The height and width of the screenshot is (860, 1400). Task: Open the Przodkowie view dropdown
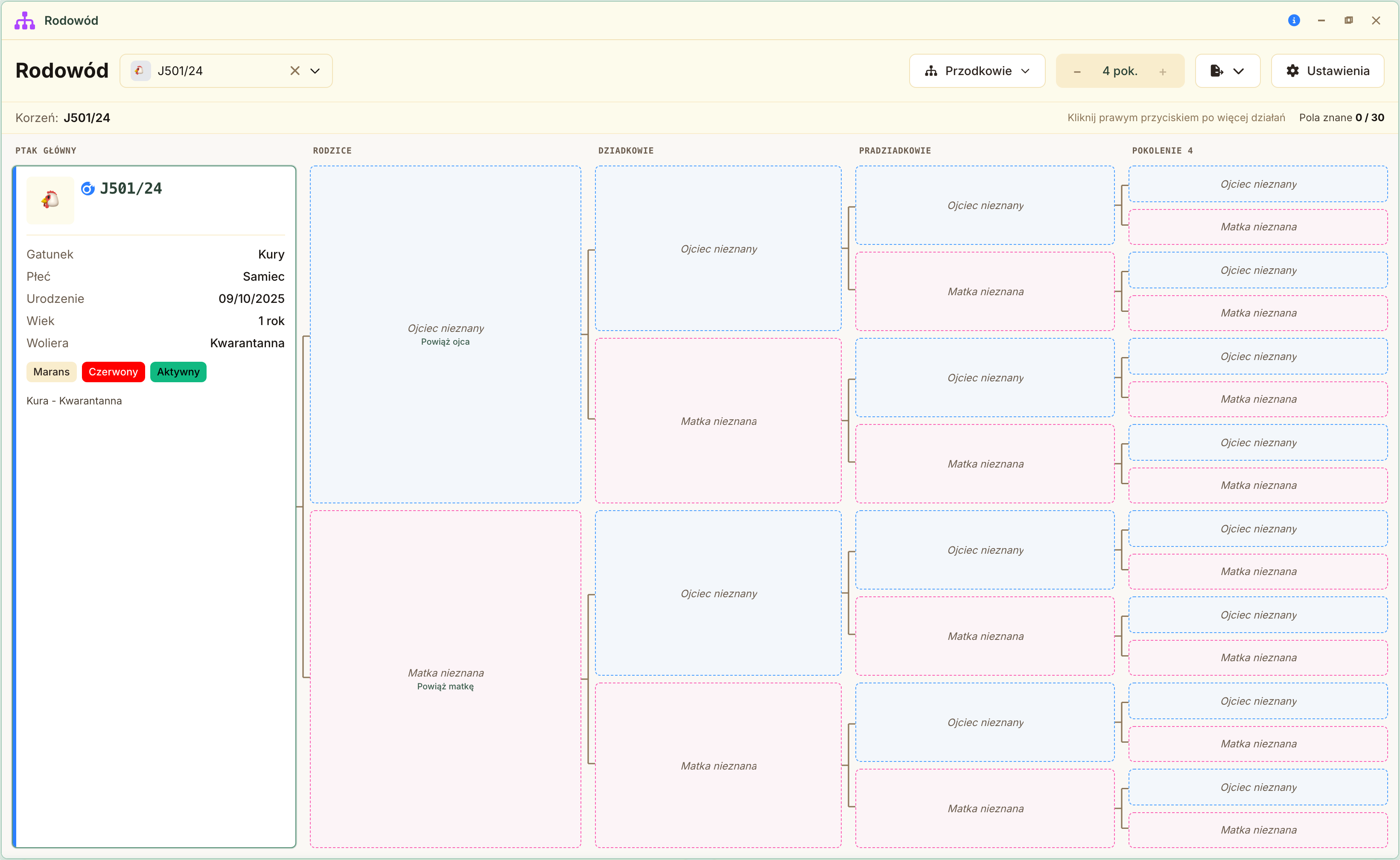(x=977, y=70)
